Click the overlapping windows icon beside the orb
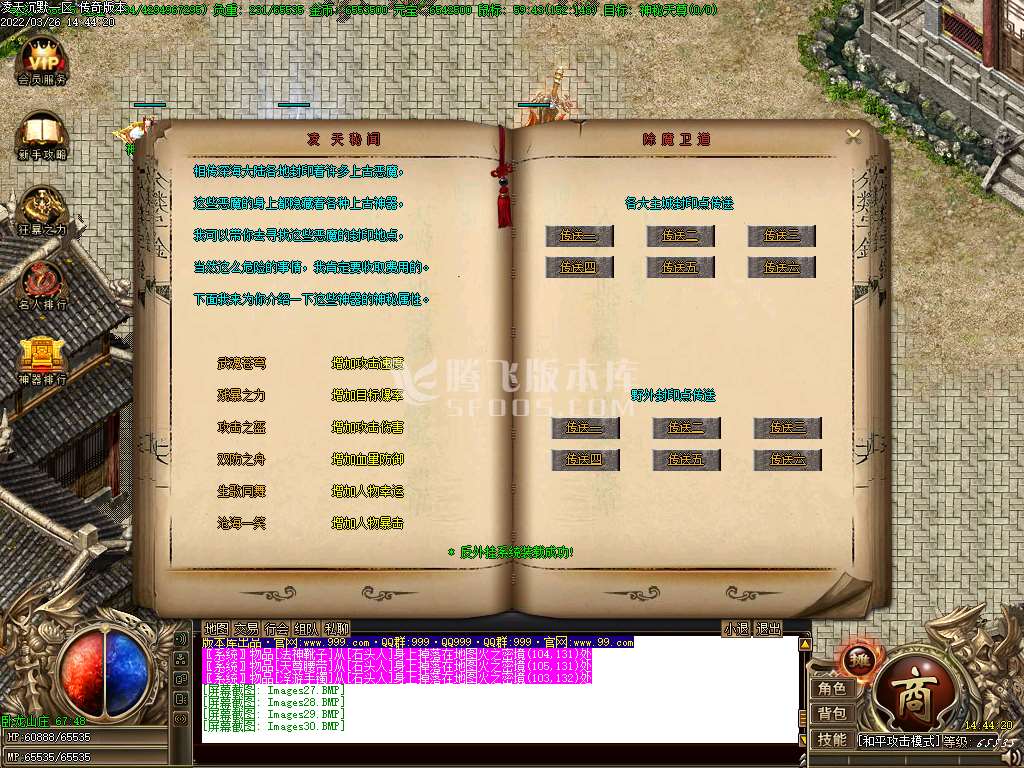The height and width of the screenshot is (768, 1024). pos(181,679)
